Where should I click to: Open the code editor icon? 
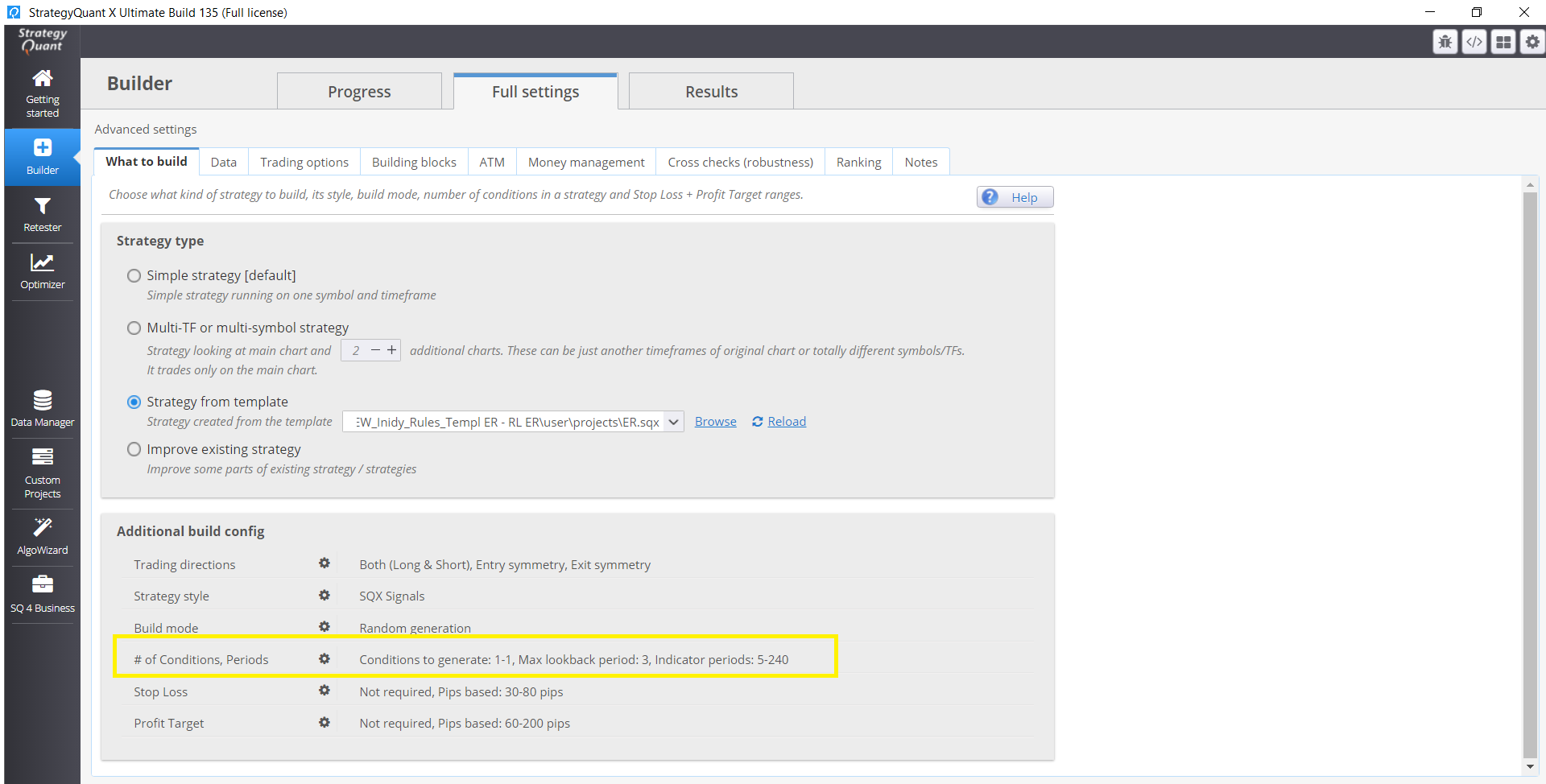[1474, 42]
